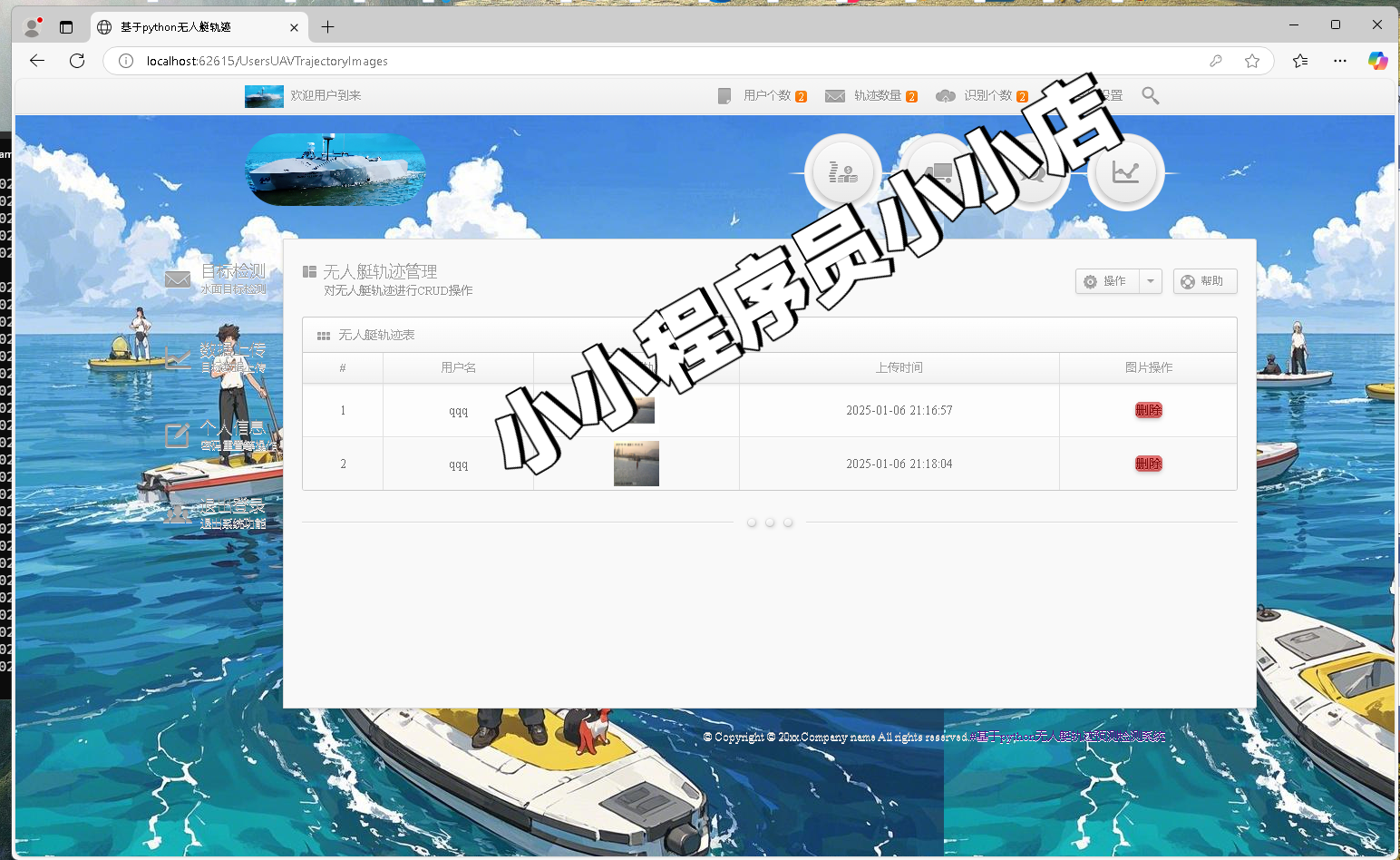This screenshot has width=1400, height=860.
Task: Delete the 21:18:04 trajectory row
Action: pyautogui.click(x=1148, y=464)
